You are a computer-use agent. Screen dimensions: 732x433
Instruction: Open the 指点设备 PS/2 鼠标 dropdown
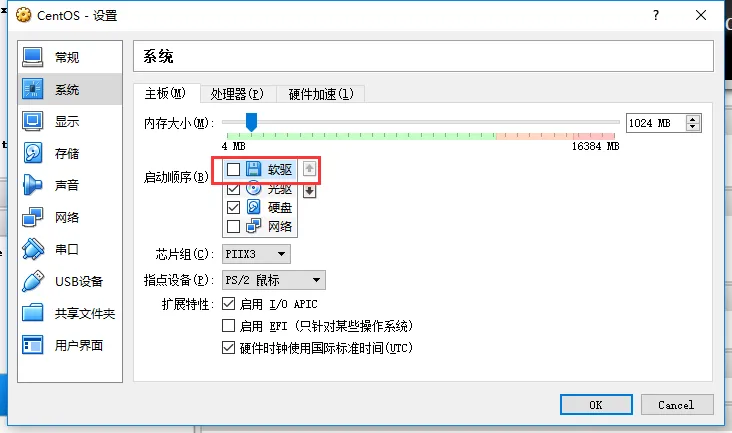pos(274,280)
